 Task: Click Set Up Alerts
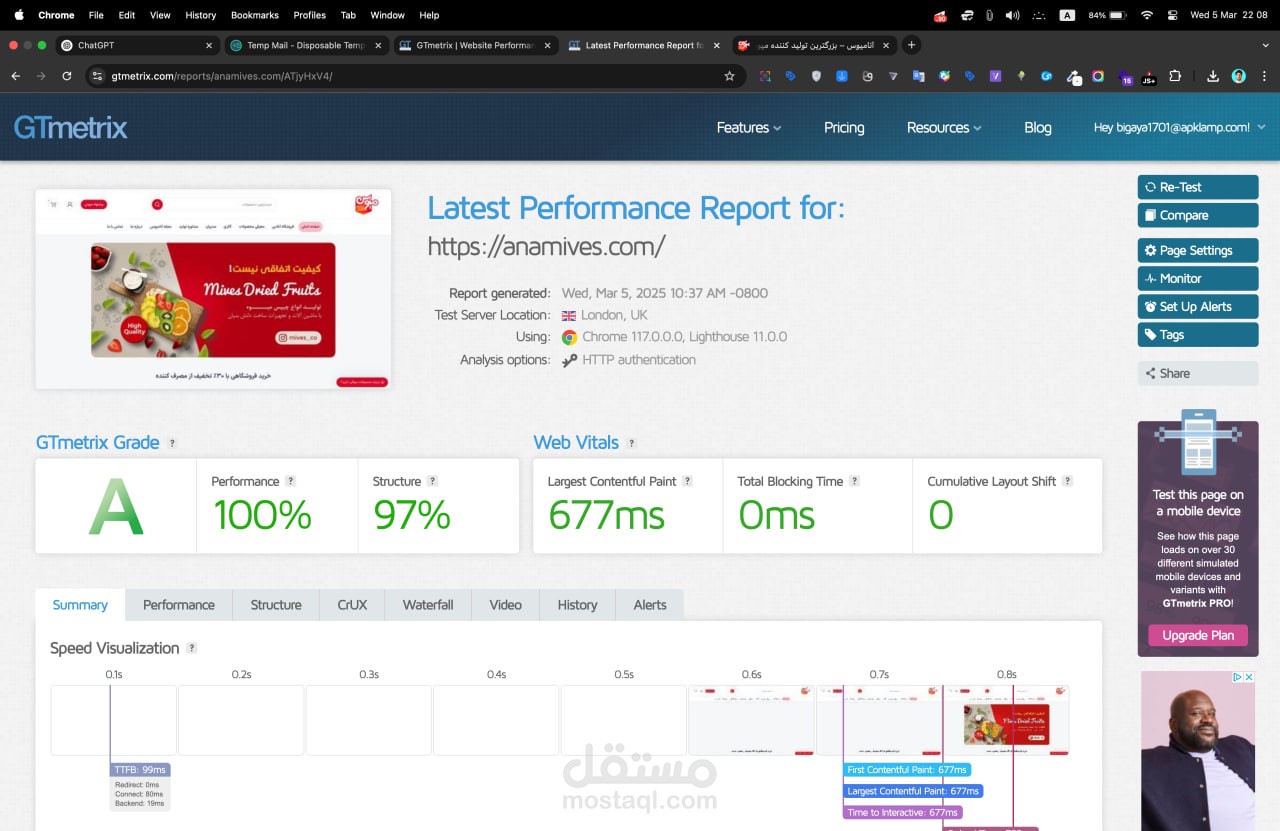(x=1198, y=307)
